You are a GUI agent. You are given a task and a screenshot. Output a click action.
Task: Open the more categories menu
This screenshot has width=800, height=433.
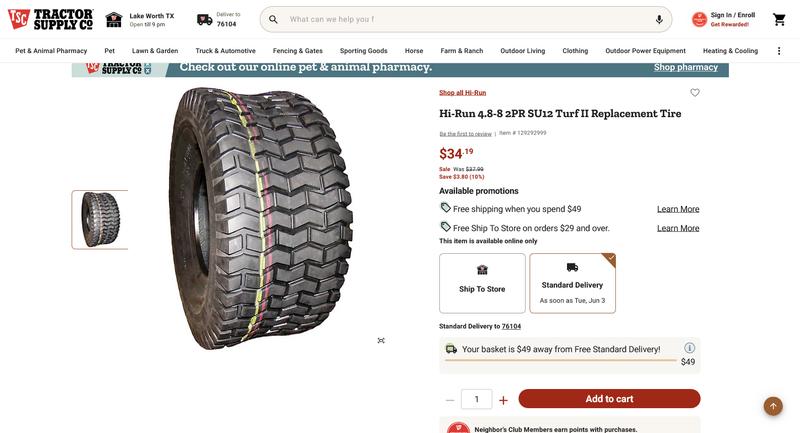779,51
